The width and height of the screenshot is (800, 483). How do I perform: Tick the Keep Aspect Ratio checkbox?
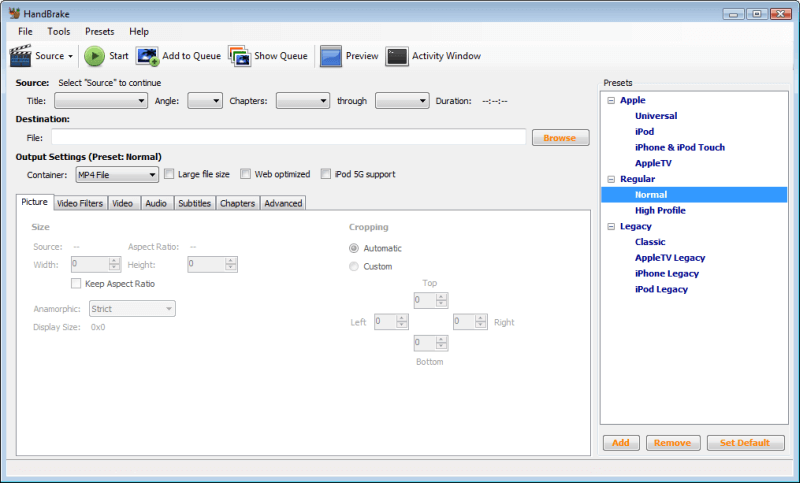pos(76,284)
